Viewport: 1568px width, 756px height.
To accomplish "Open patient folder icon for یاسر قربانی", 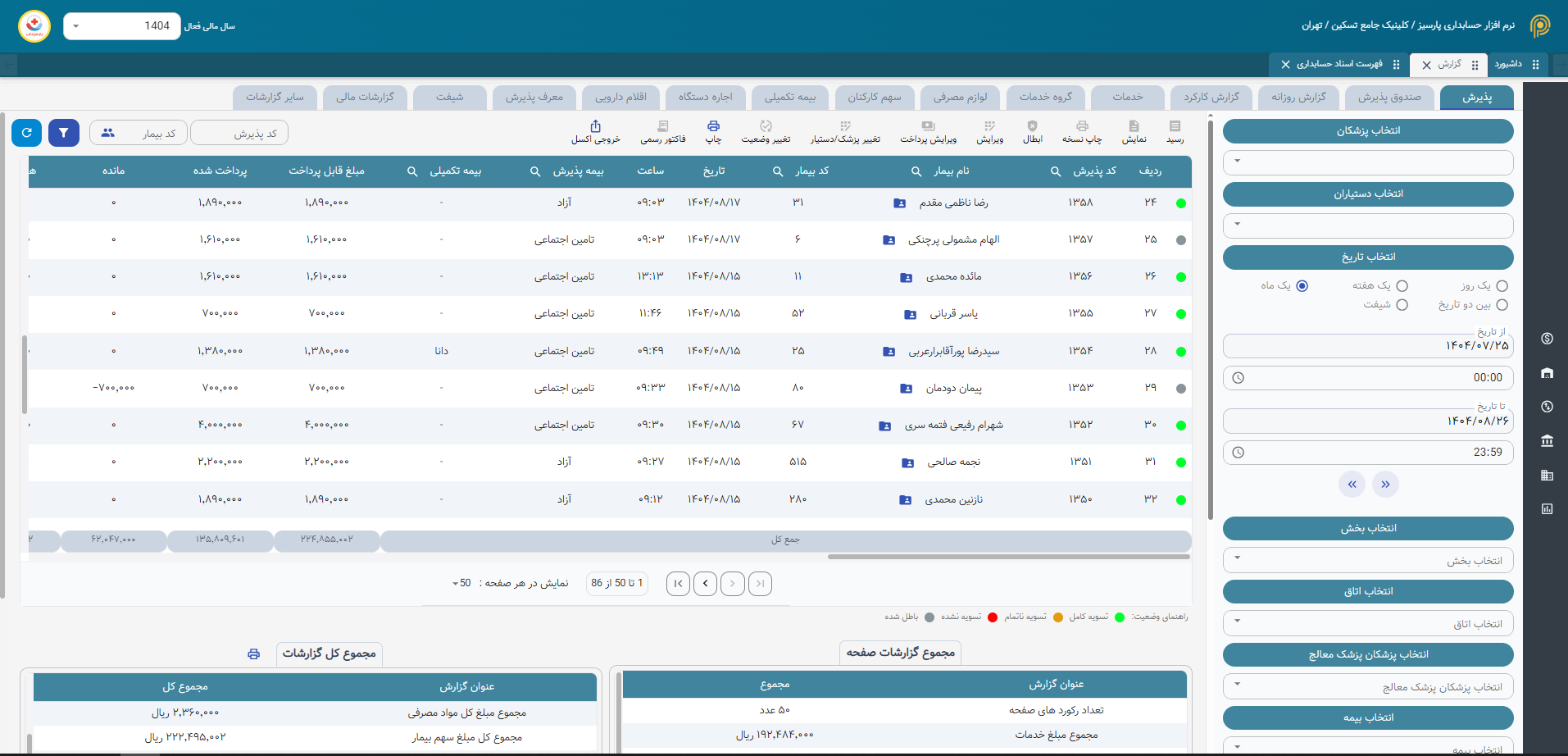I will click(x=910, y=315).
